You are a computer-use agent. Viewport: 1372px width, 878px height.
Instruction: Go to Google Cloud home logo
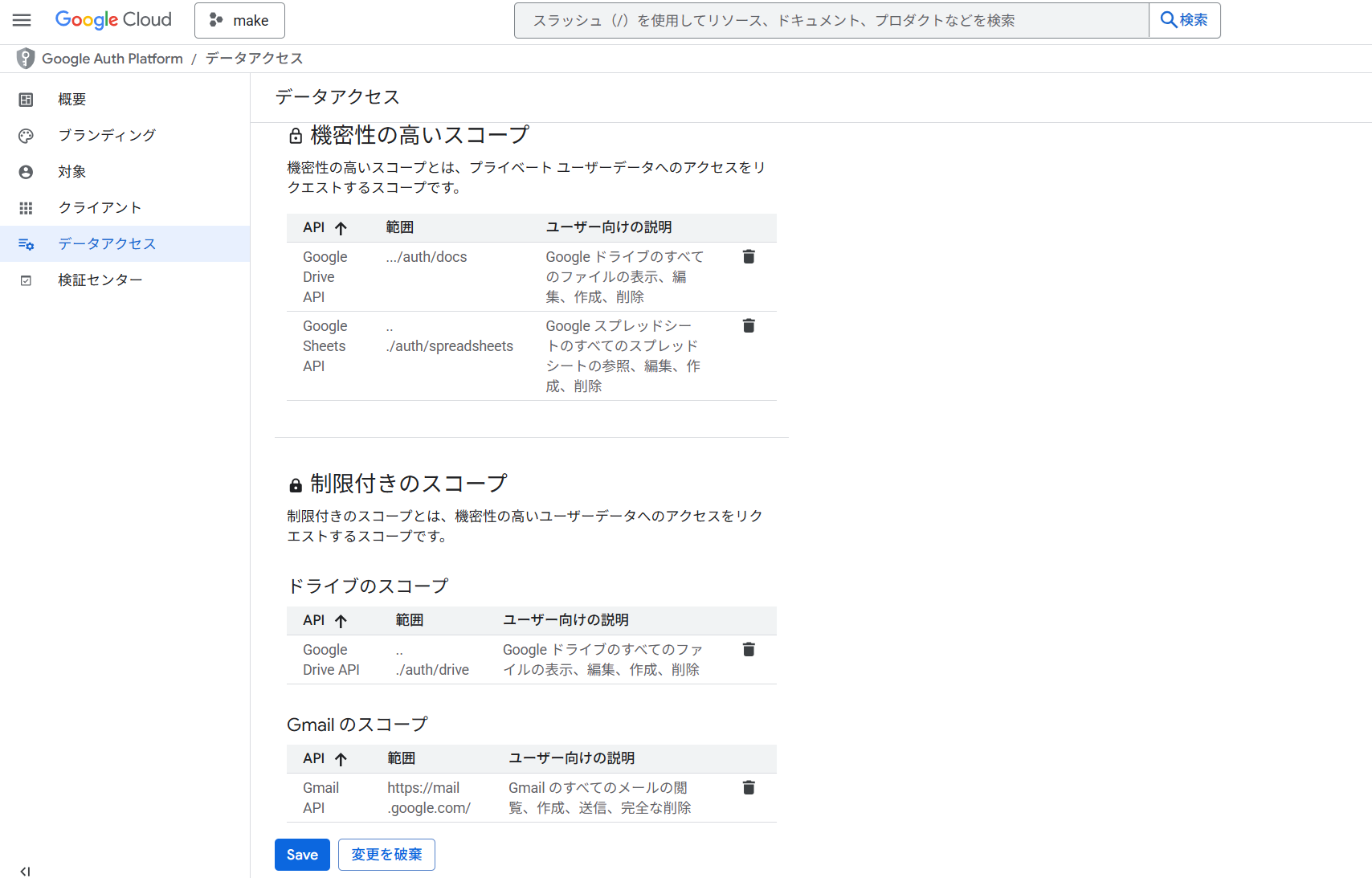click(x=113, y=20)
